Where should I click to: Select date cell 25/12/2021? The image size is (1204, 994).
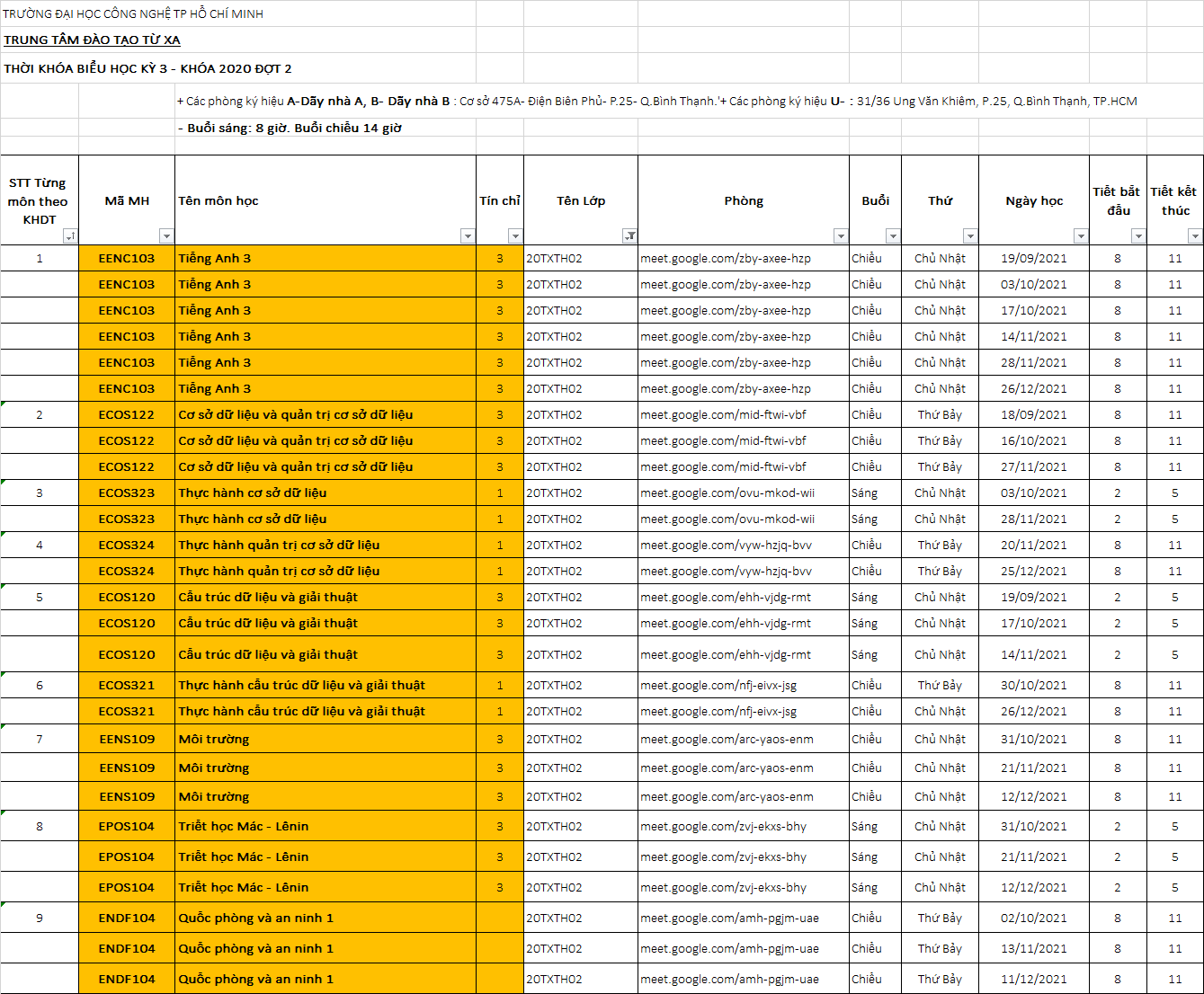(1034, 572)
